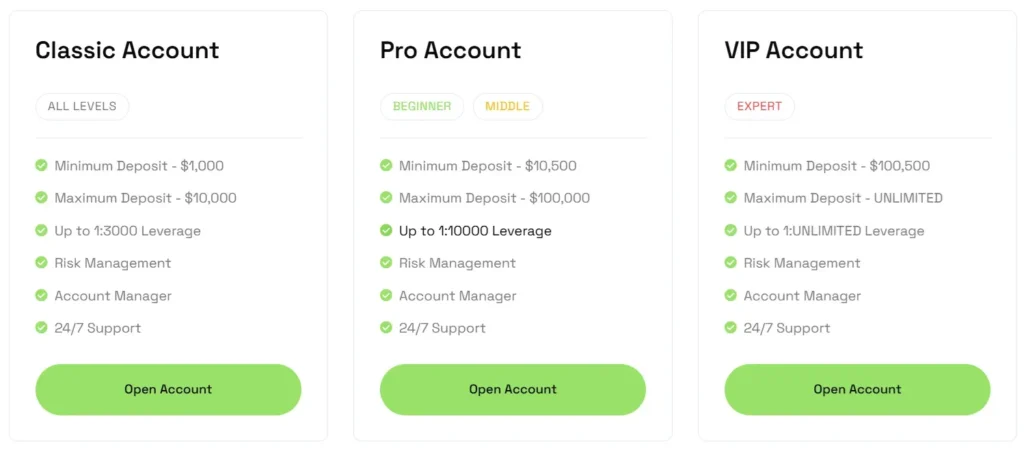Screen dimensions: 1024x453
Task: Click check icon next to Minimum Deposit - $10,500
Action: tap(386, 165)
